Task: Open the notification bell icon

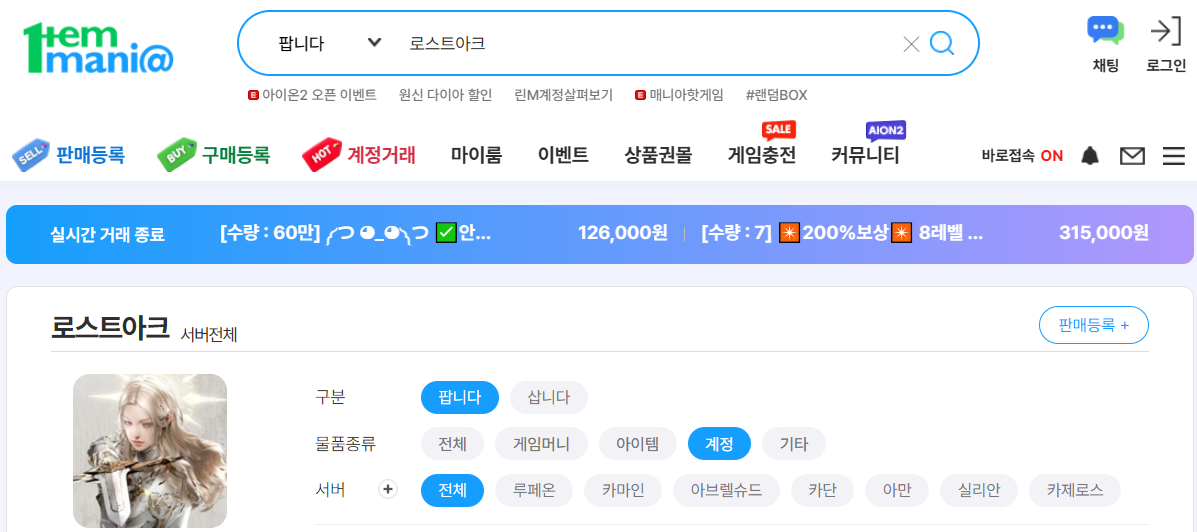Action: [1090, 156]
